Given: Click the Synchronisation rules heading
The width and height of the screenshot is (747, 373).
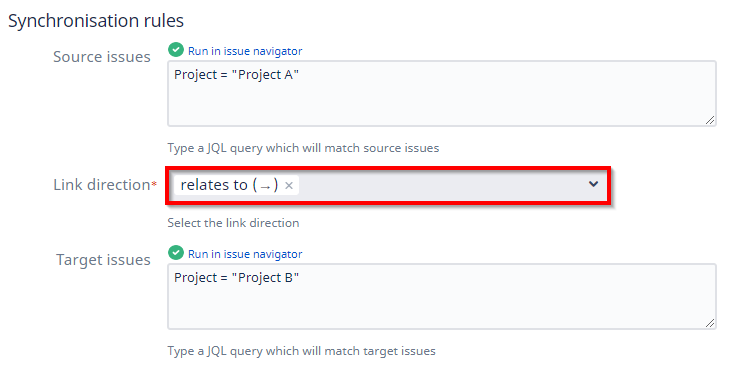Looking at the screenshot, I should click(x=96, y=21).
